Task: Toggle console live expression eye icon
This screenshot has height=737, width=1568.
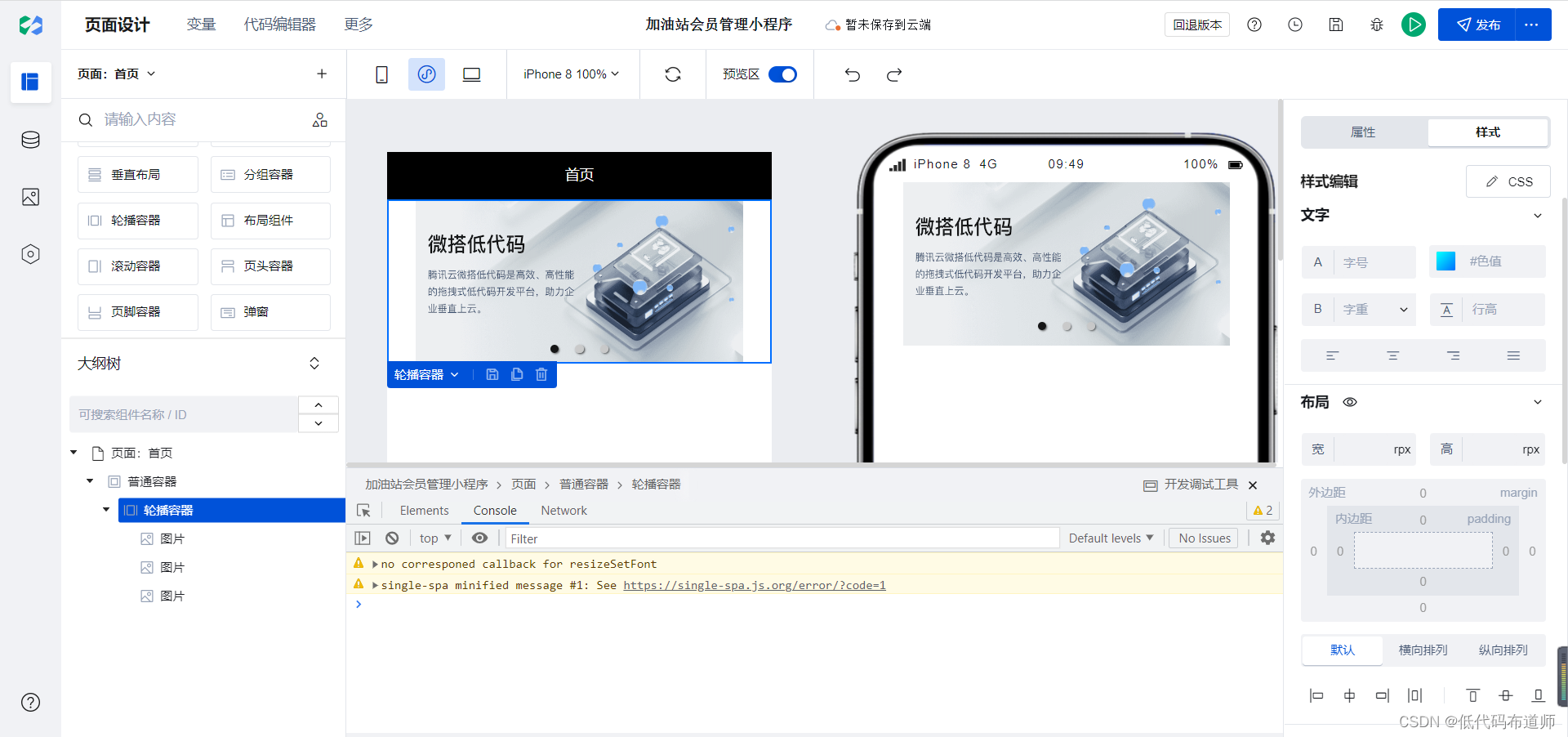Action: coord(479,538)
